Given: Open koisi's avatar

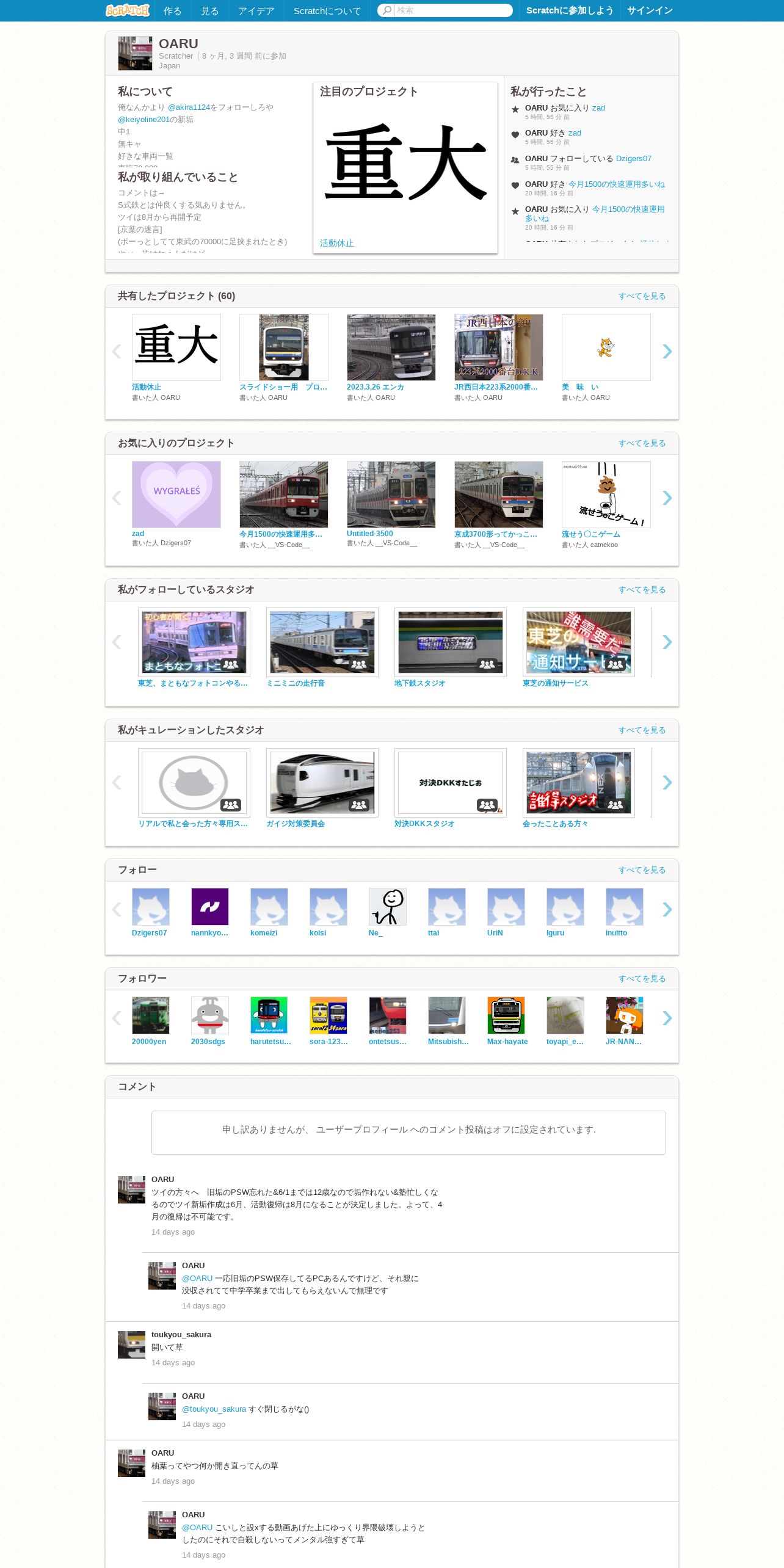Looking at the screenshot, I should (328, 907).
